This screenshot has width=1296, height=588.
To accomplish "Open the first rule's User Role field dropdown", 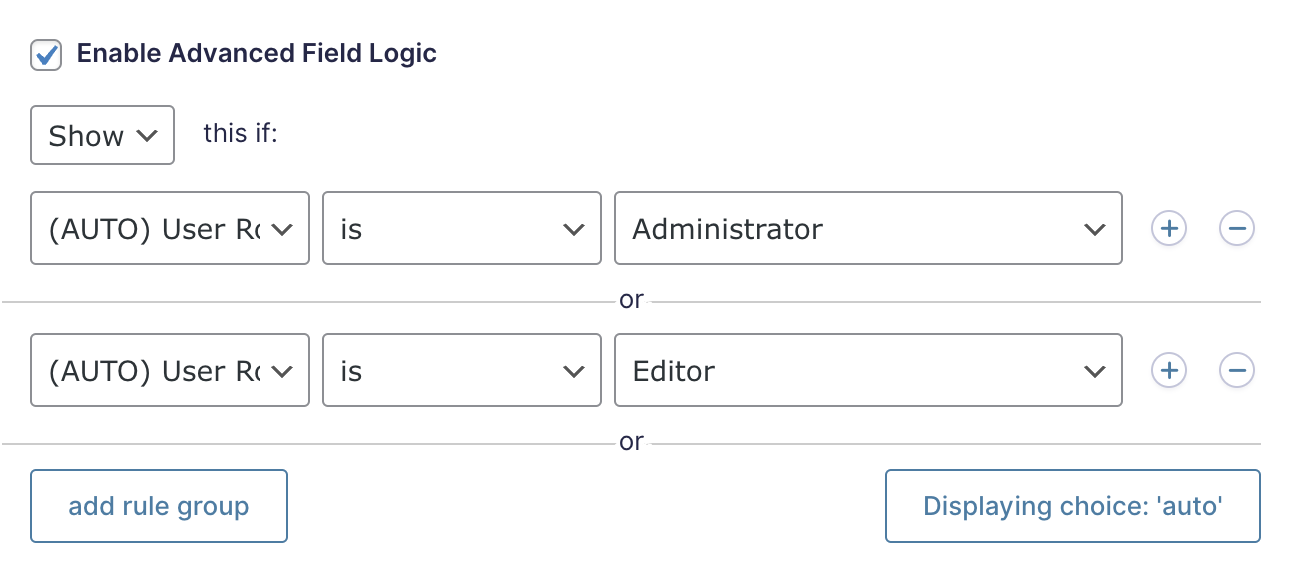I will [x=169, y=229].
